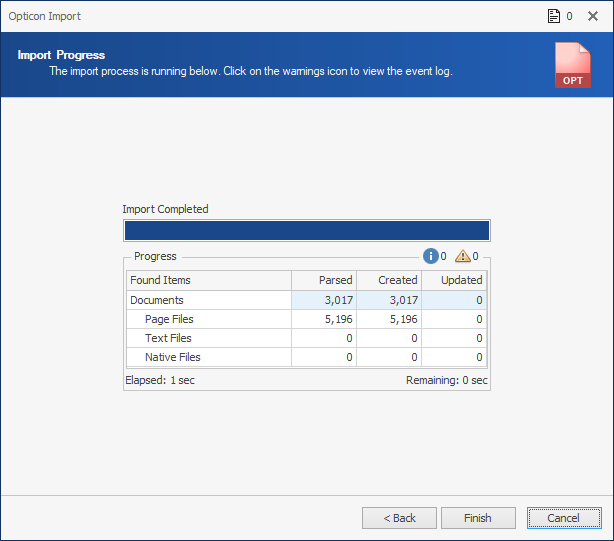Open event log via warnings triangle icon
614x541 pixels.
pos(462,256)
